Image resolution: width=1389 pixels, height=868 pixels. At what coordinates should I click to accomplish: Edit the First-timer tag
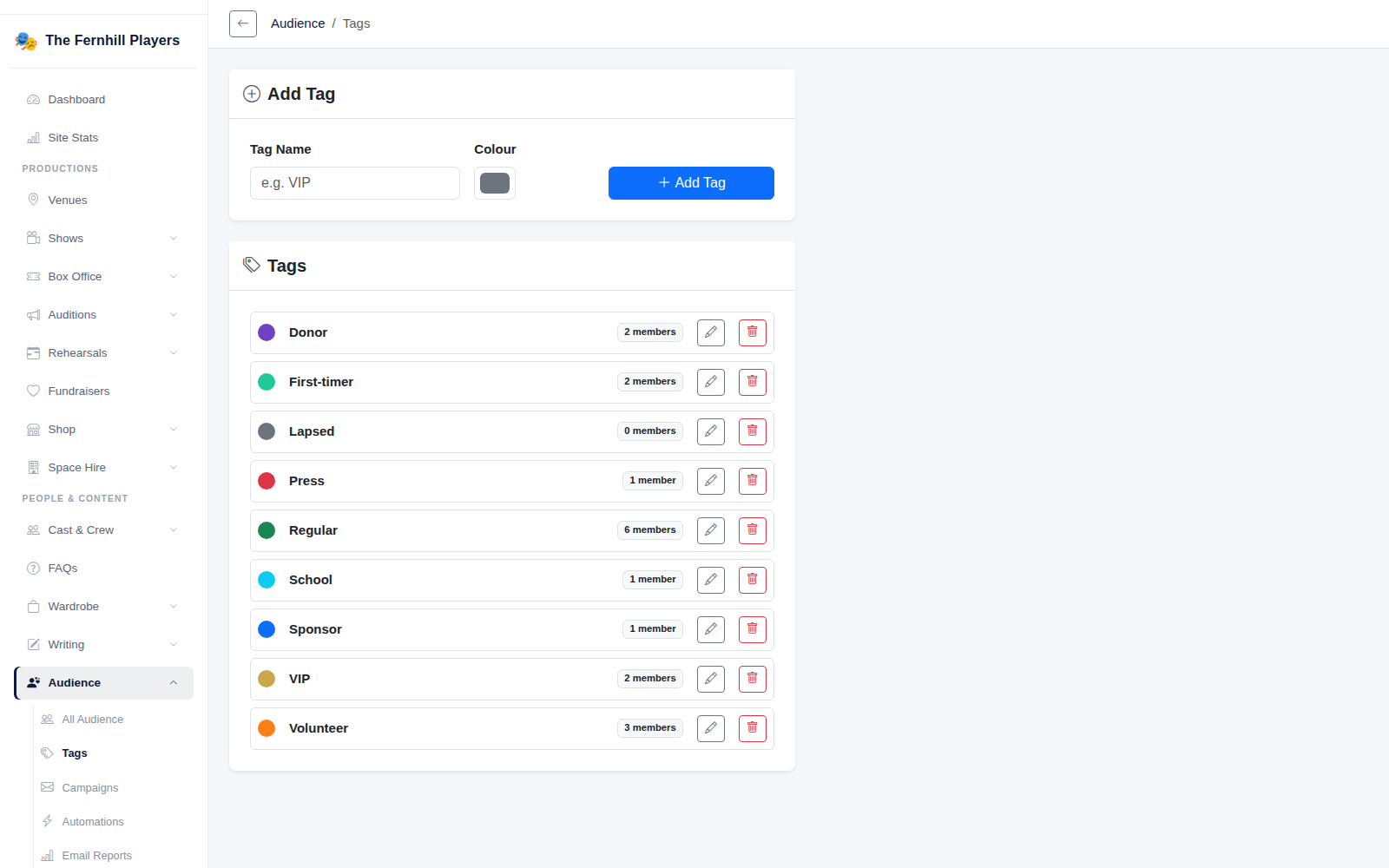pyautogui.click(x=711, y=382)
